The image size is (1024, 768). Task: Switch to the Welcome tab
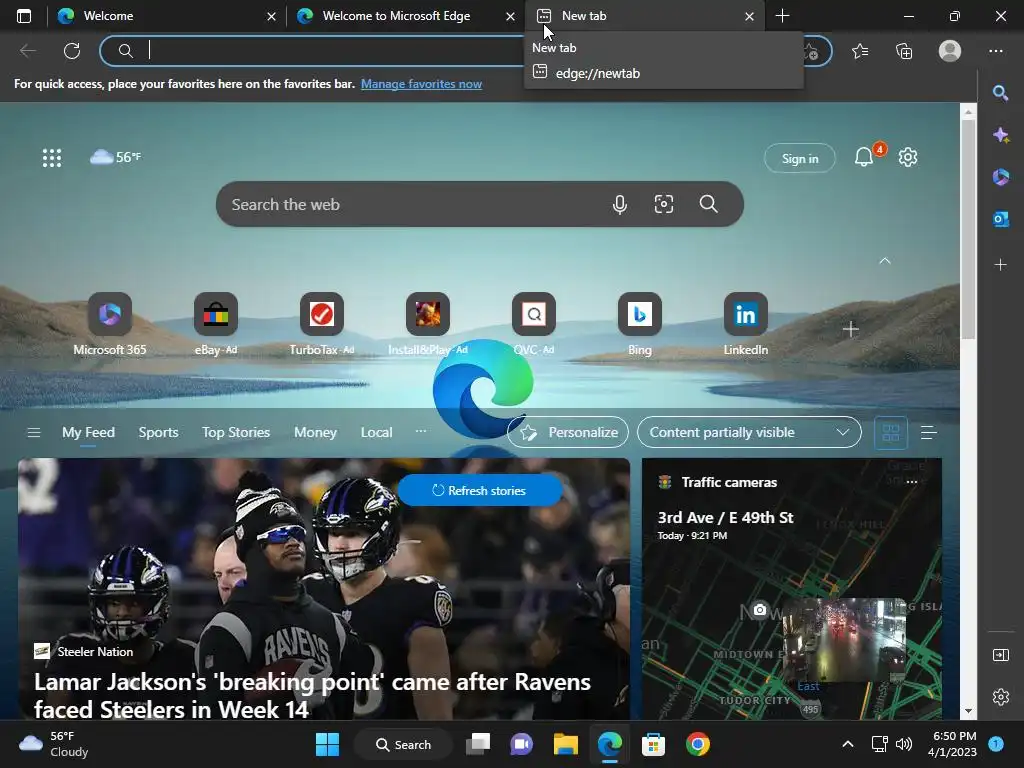(162, 16)
